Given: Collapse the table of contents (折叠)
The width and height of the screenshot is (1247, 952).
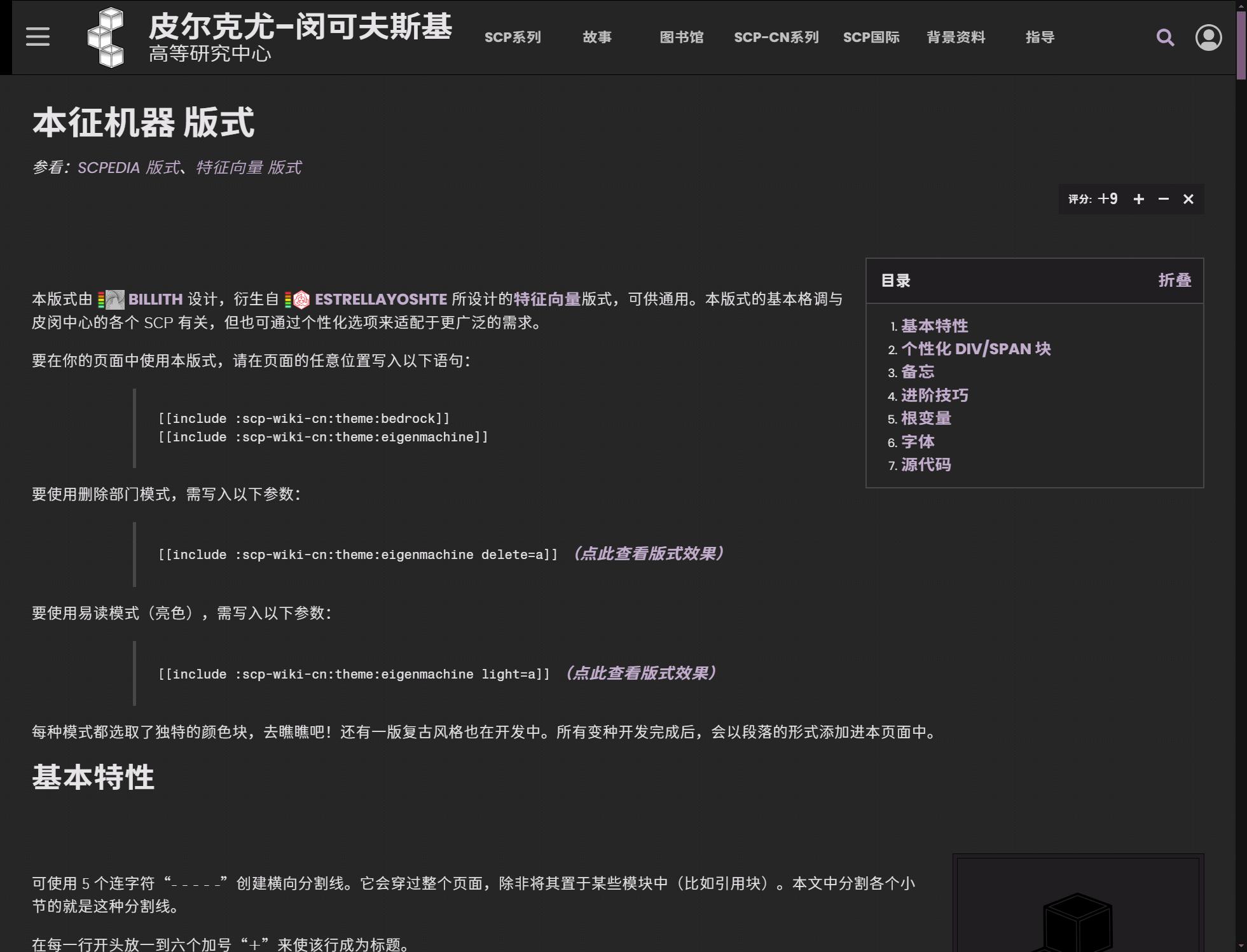Looking at the screenshot, I should 1175,280.
